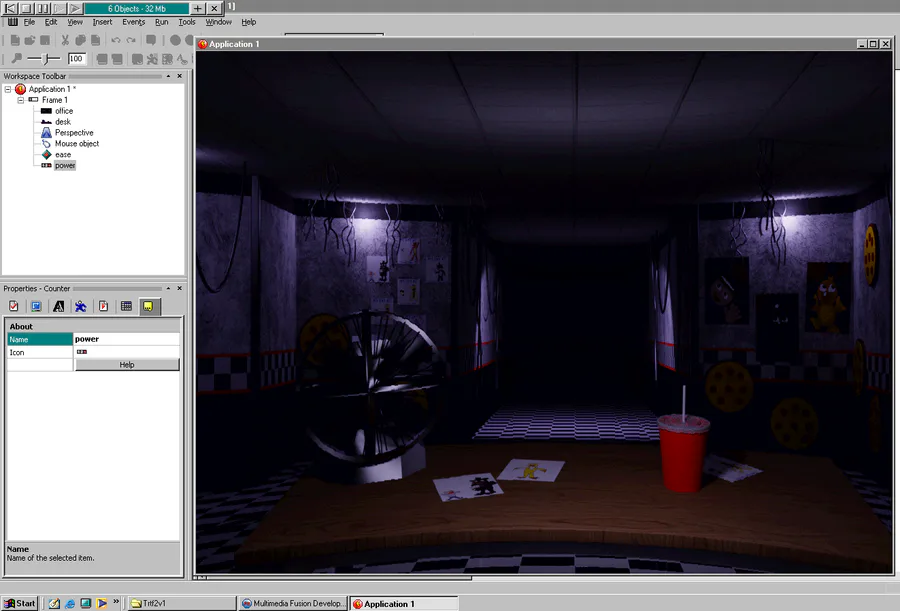The width and height of the screenshot is (900, 611).
Task: Open the Settings properties tab with checkmark icon
Action: [x=14, y=307]
